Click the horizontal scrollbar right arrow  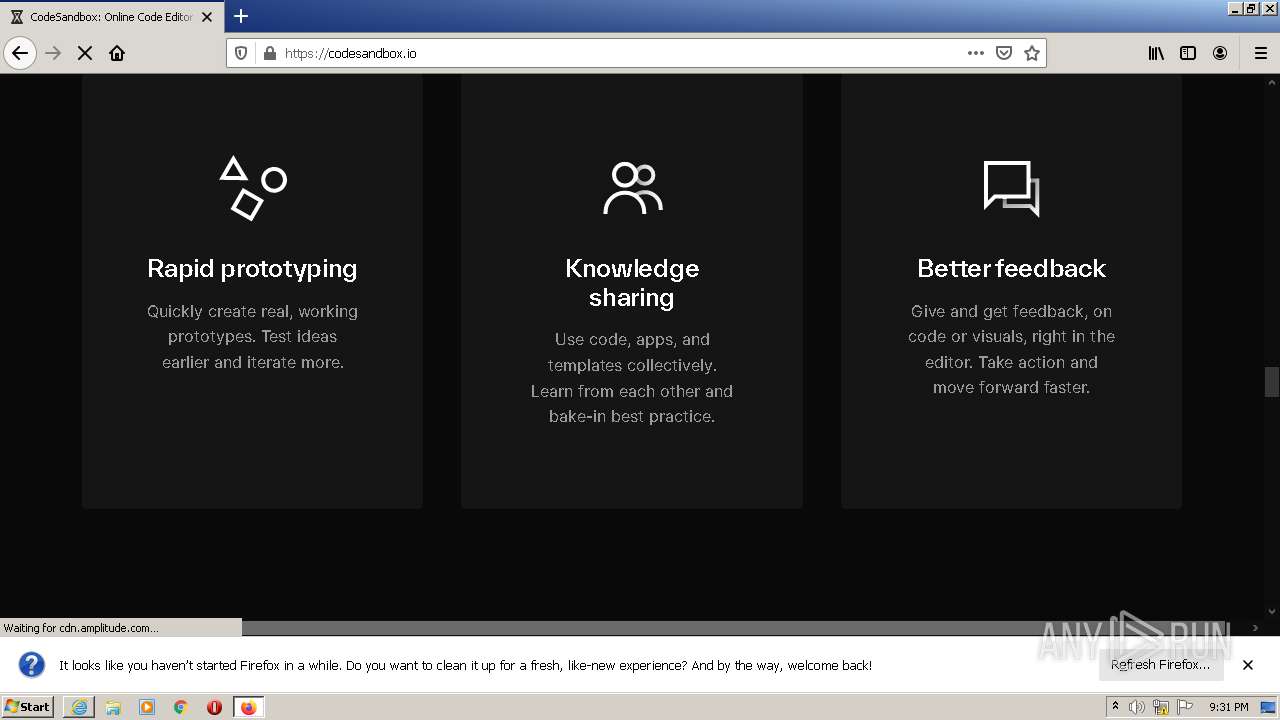[1256, 628]
